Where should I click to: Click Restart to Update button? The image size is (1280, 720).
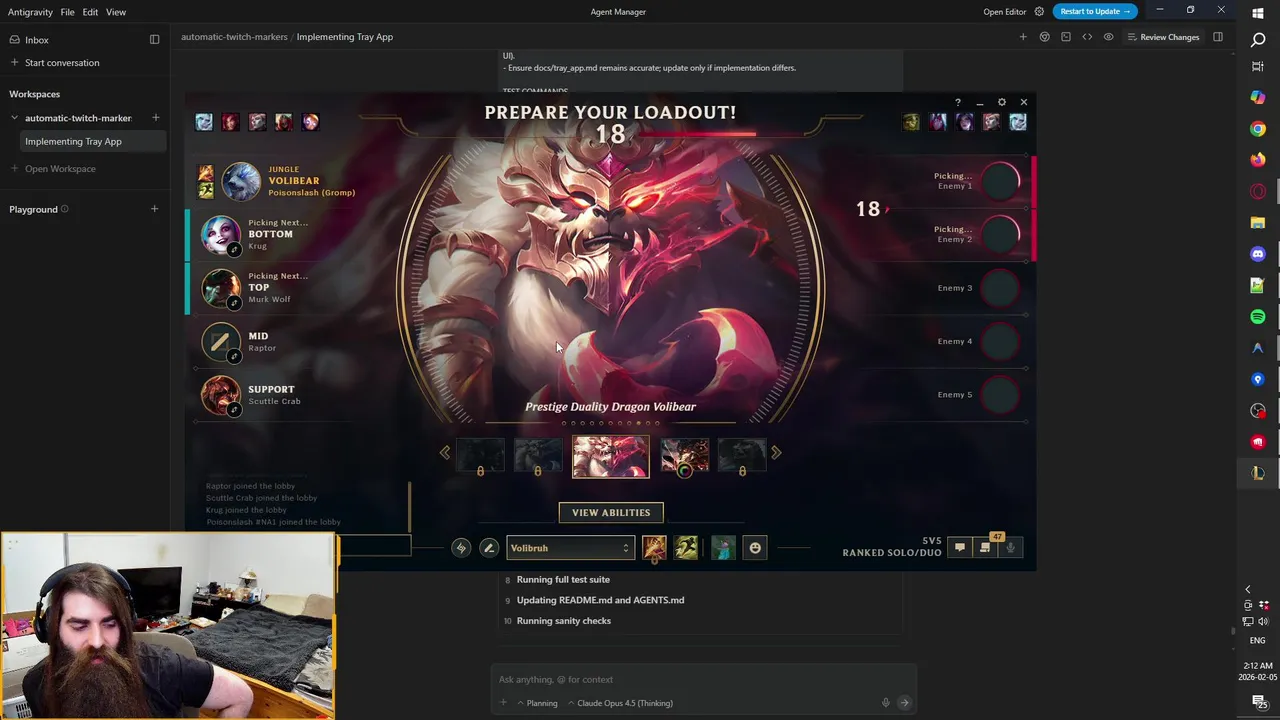(1095, 12)
